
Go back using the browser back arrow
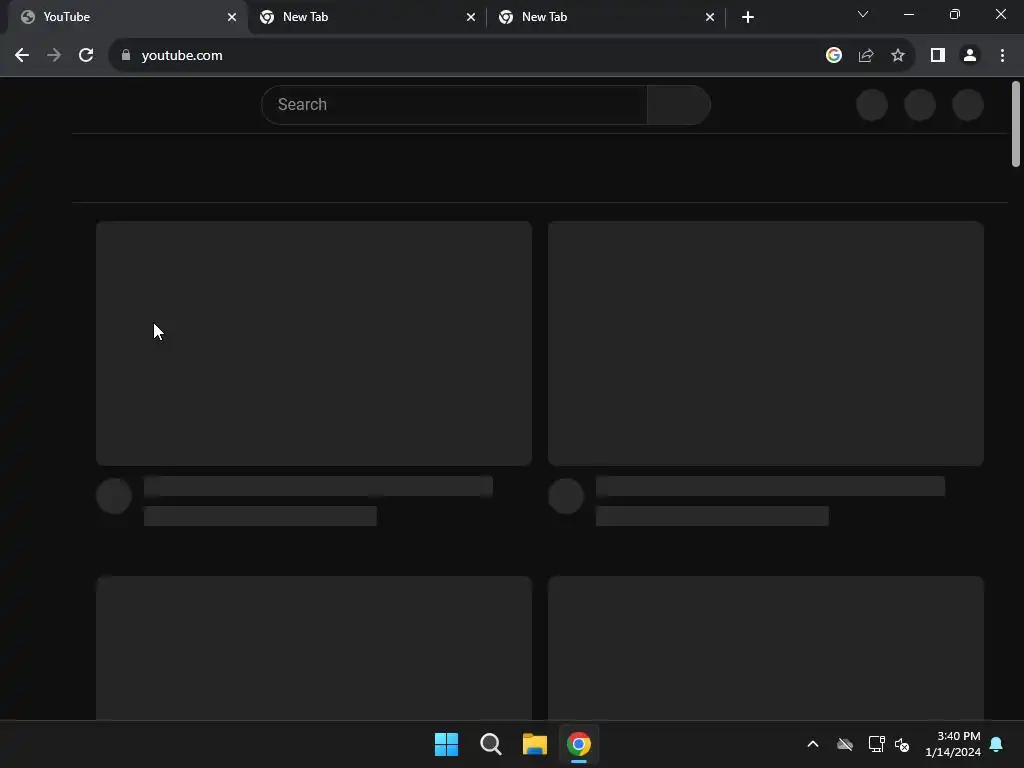tap(22, 56)
